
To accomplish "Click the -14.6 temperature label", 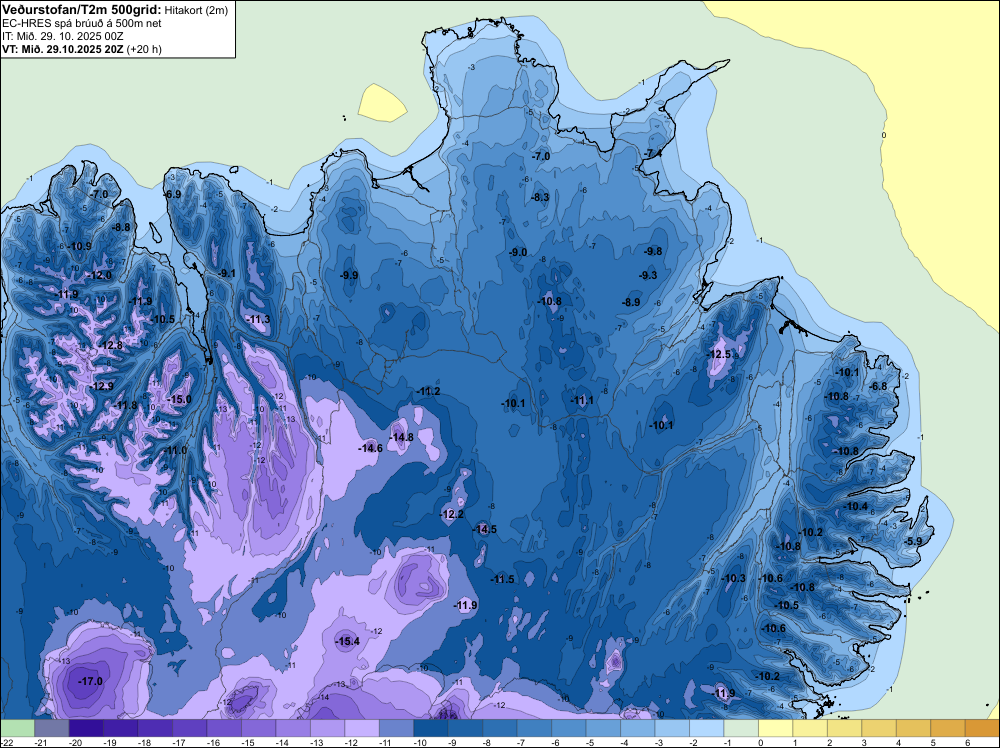I will pyautogui.click(x=370, y=448).
